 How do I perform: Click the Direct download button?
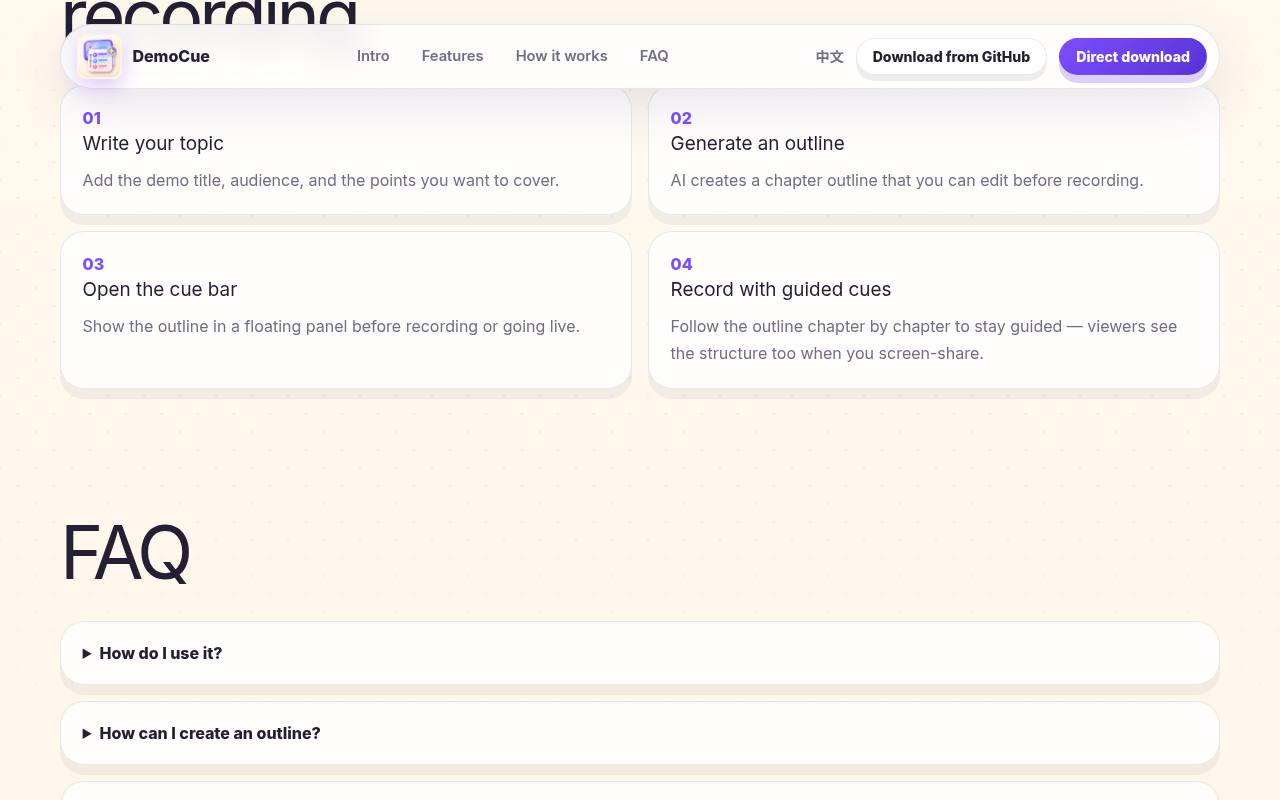[1133, 57]
